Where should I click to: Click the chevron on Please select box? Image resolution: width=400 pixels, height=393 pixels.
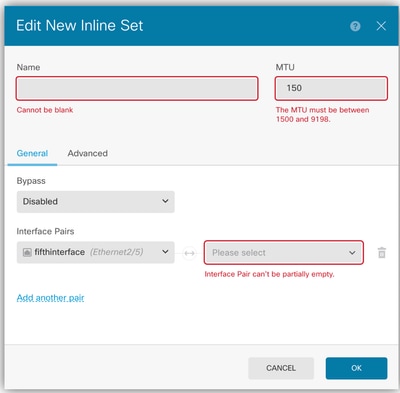[x=352, y=253]
